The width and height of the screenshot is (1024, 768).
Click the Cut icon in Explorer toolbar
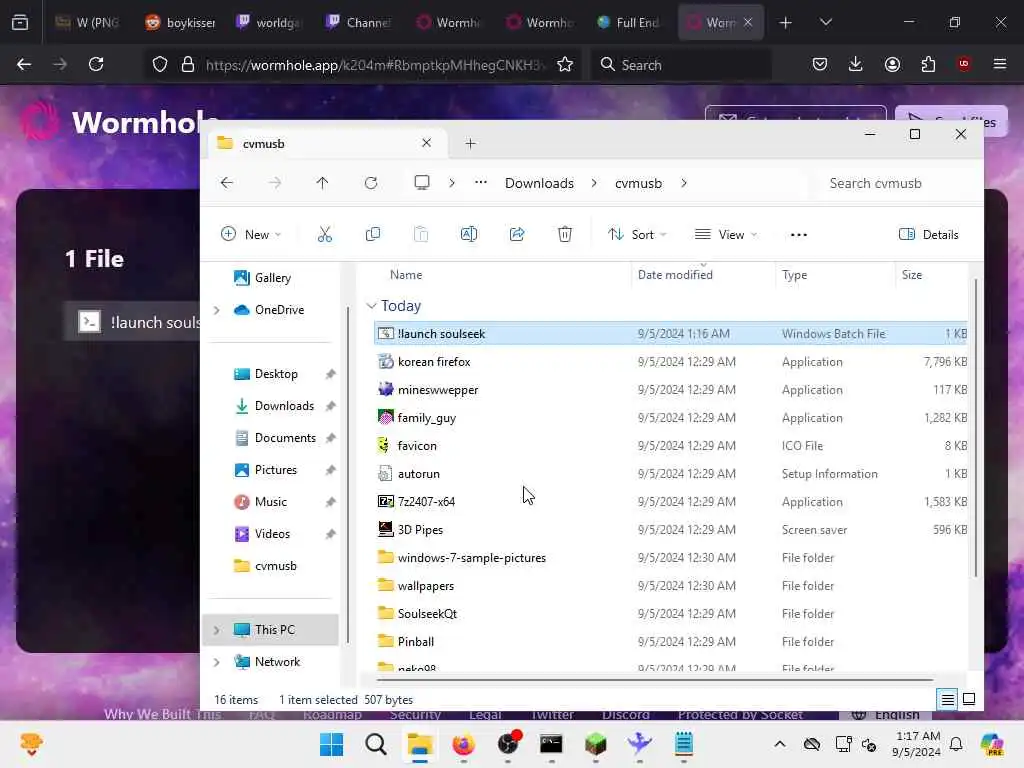point(325,234)
